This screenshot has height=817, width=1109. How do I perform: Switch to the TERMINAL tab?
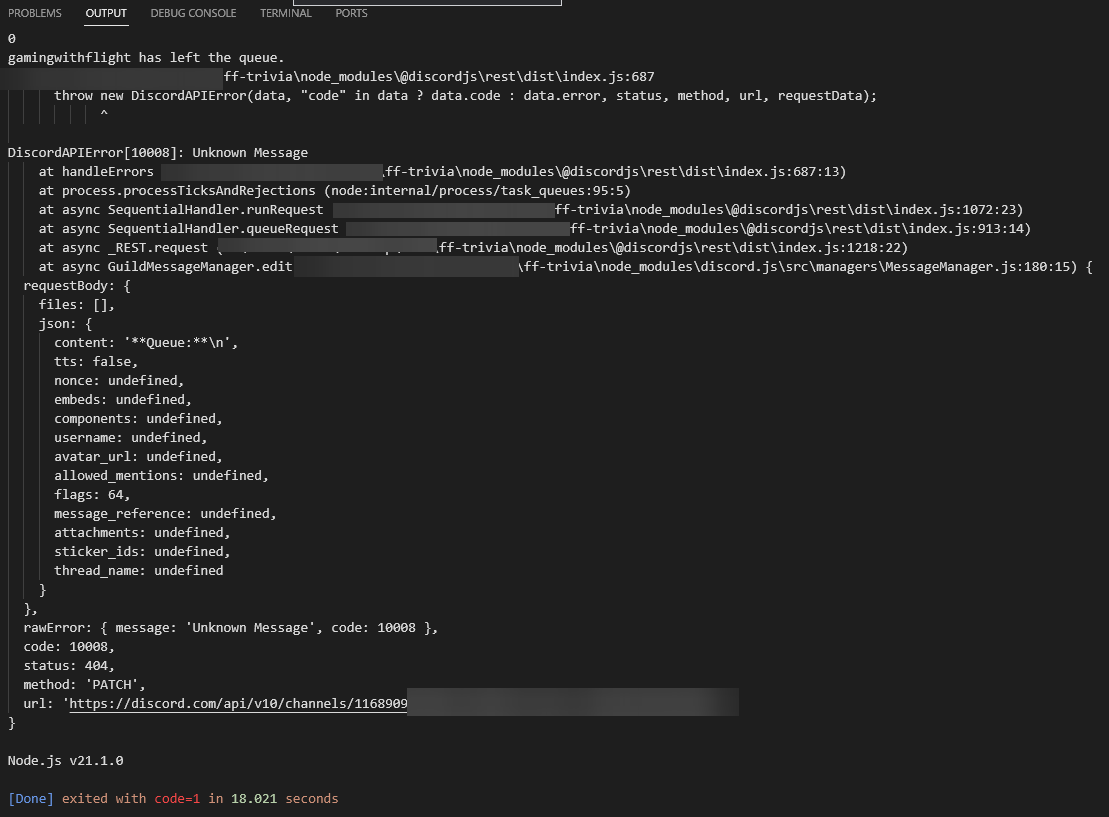pyautogui.click(x=286, y=13)
